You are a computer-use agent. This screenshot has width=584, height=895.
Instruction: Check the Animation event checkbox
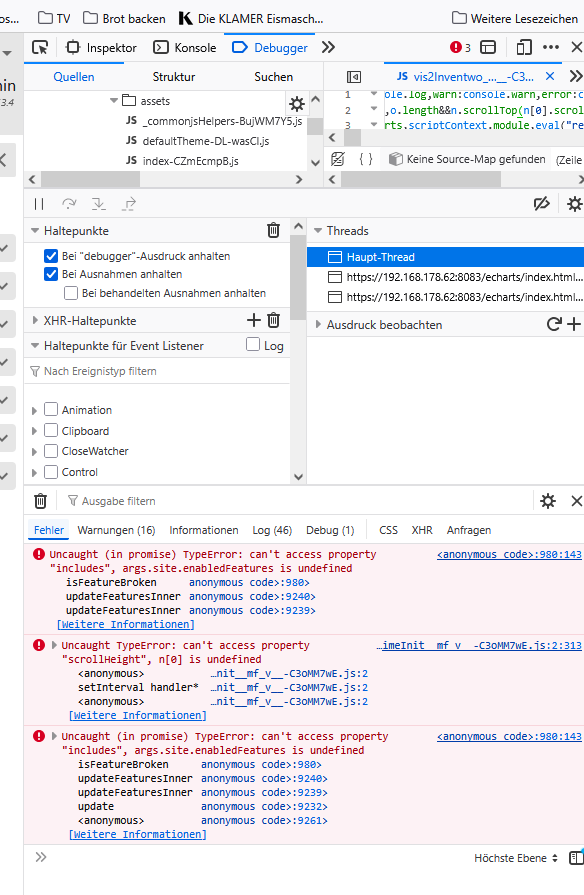click(x=51, y=409)
